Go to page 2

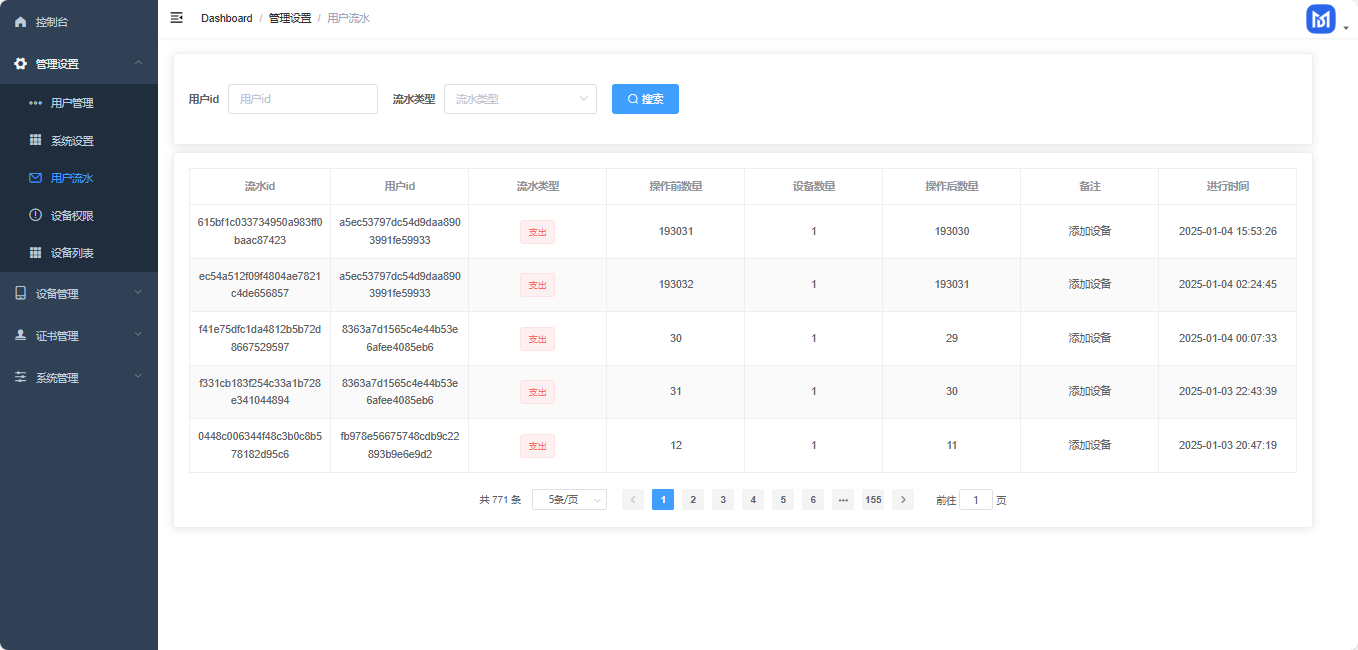693,500
